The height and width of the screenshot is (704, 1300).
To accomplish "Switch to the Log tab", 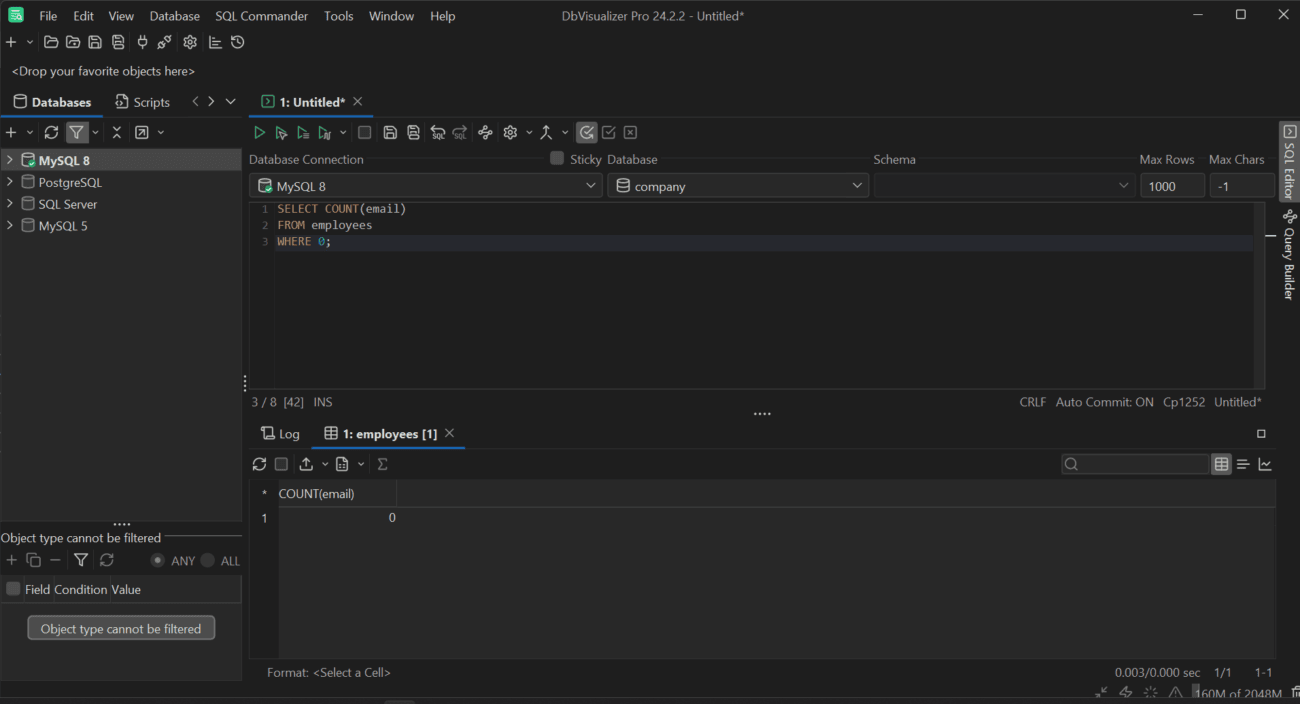I will tap(281, 433).
